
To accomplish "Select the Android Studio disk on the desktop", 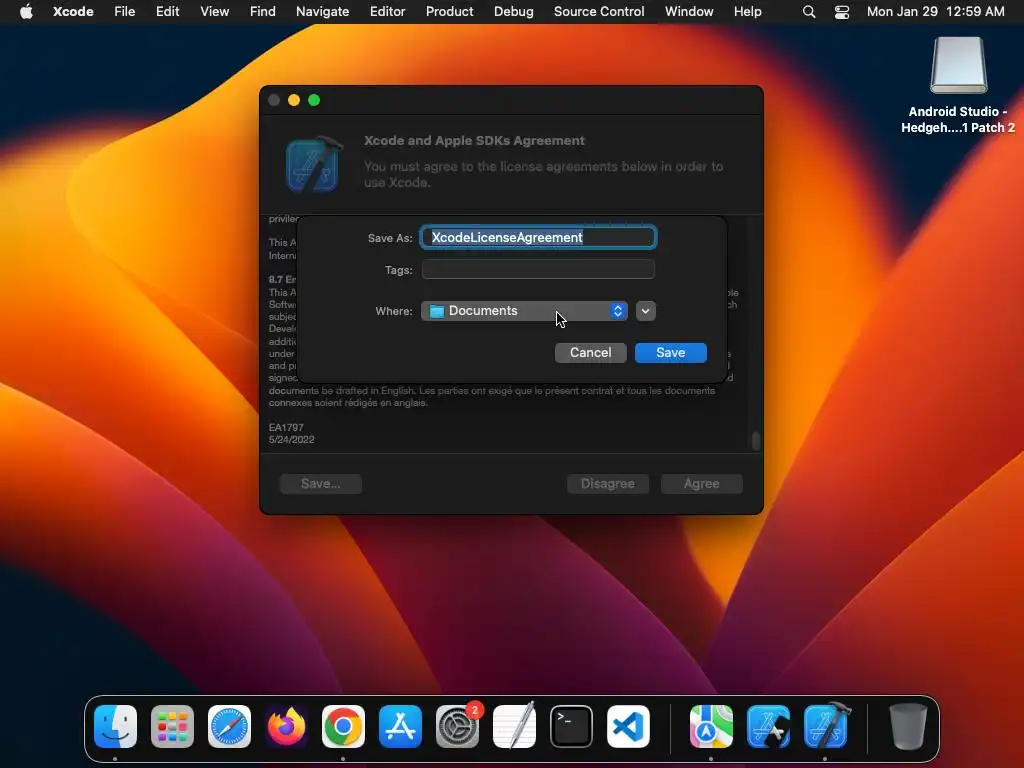I will pyautogui.click(x=958, y=65).
